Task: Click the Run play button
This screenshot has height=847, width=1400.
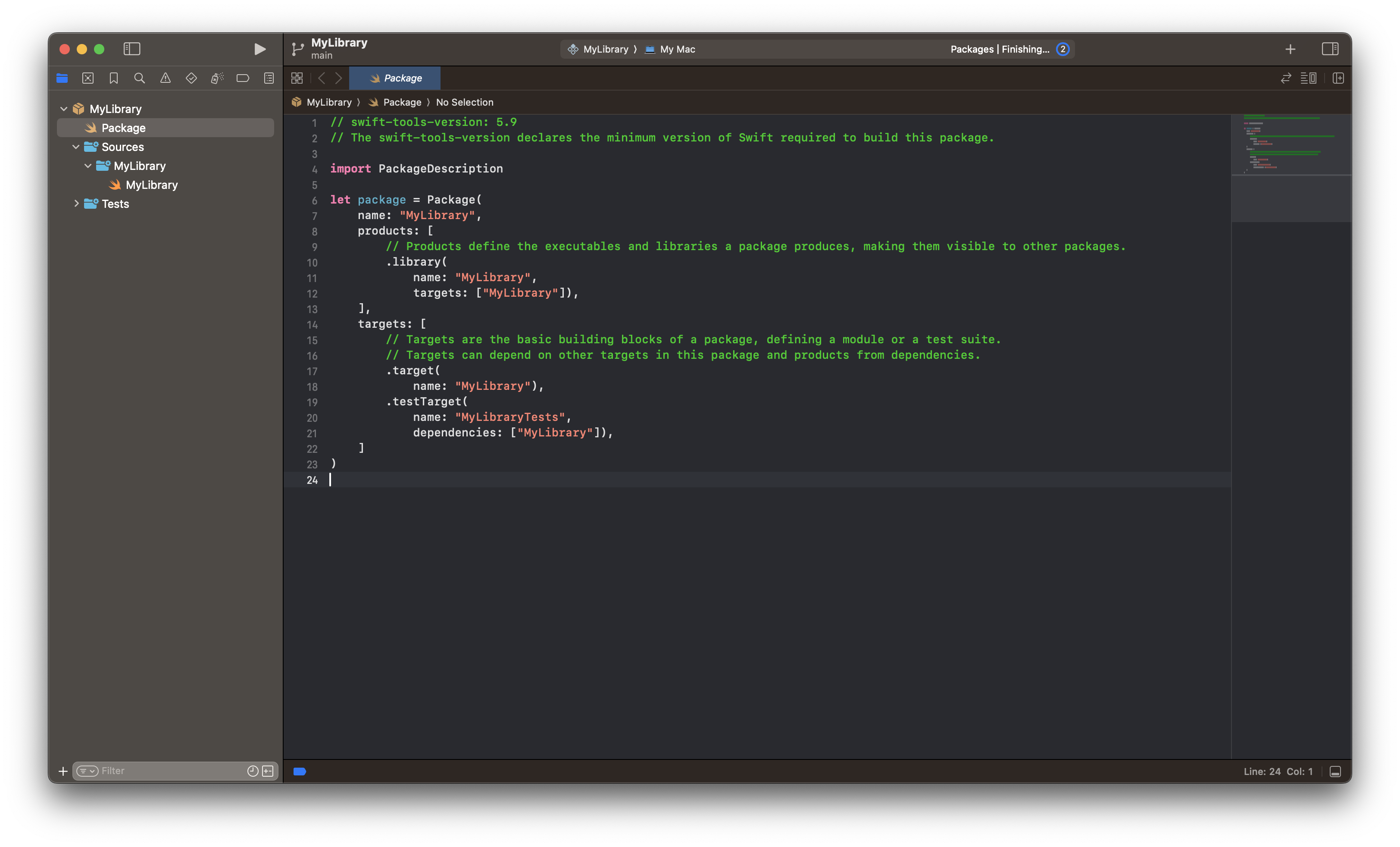Action: point(259,50)
